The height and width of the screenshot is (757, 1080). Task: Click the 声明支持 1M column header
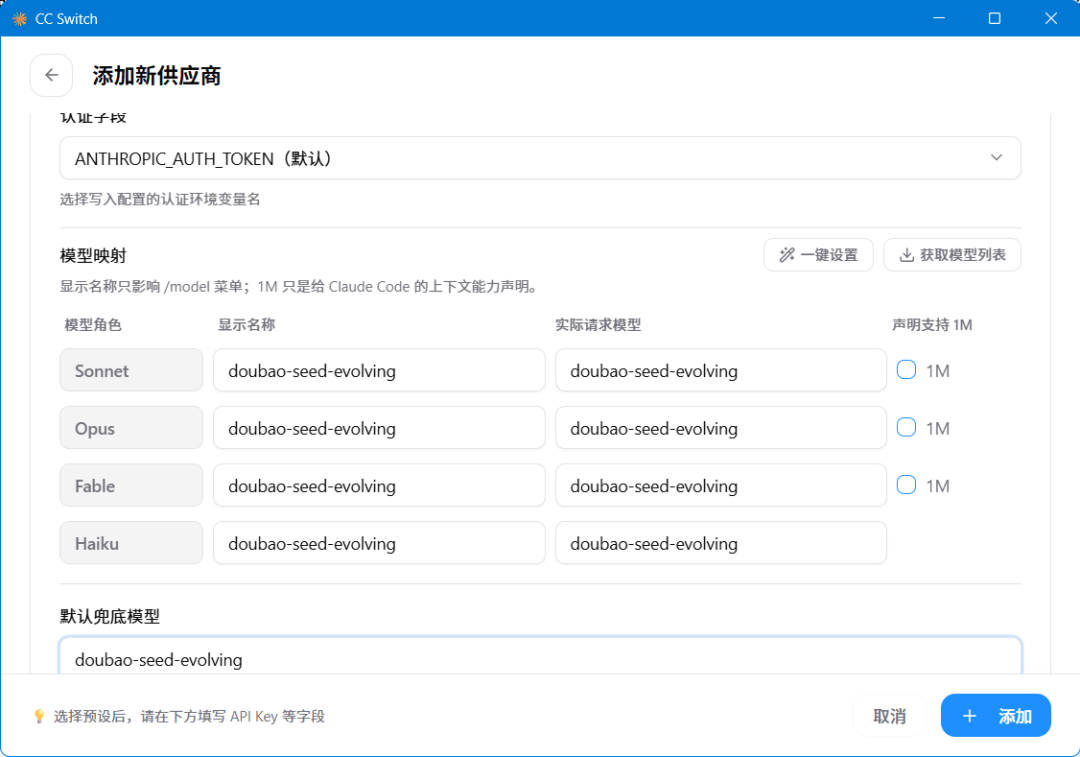932,325
